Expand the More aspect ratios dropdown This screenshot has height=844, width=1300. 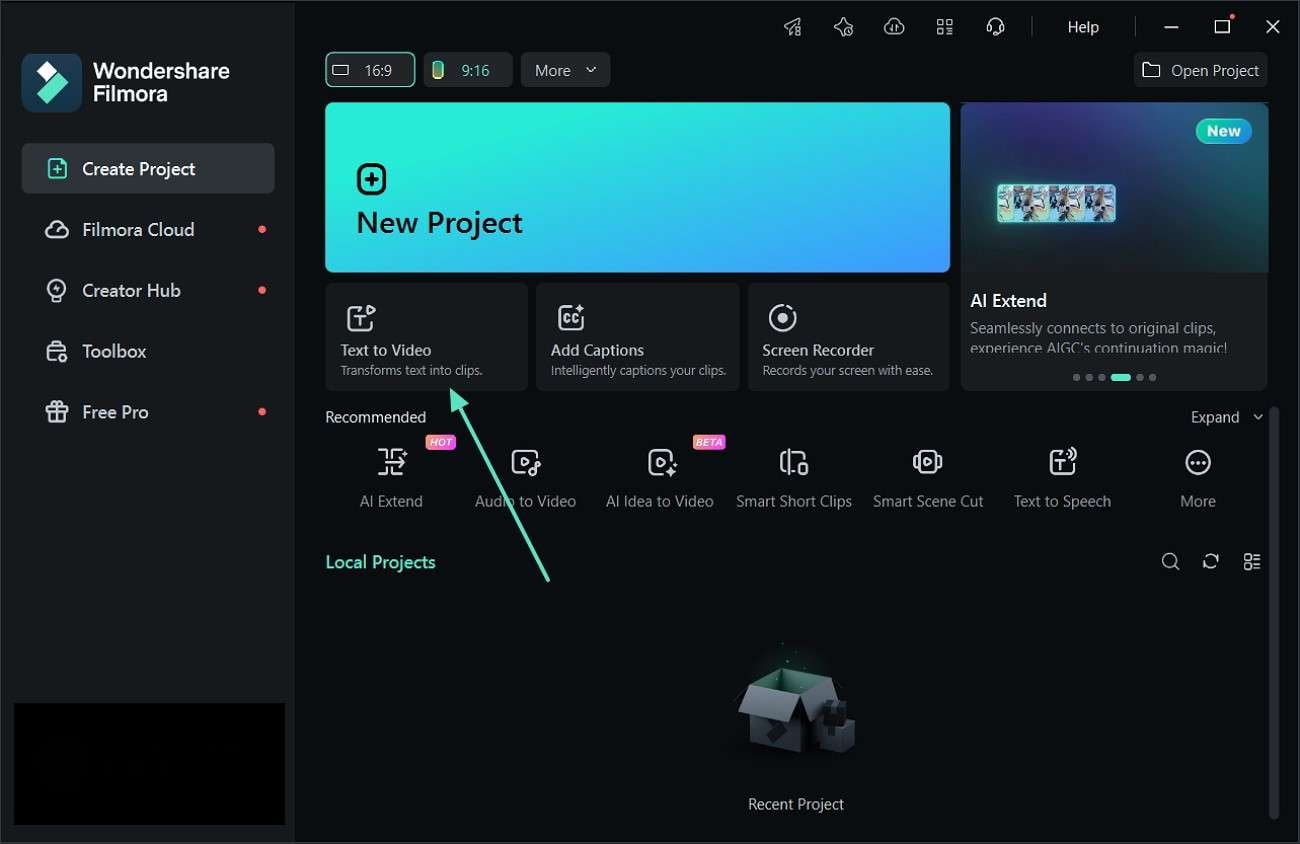tap(565, 70)
